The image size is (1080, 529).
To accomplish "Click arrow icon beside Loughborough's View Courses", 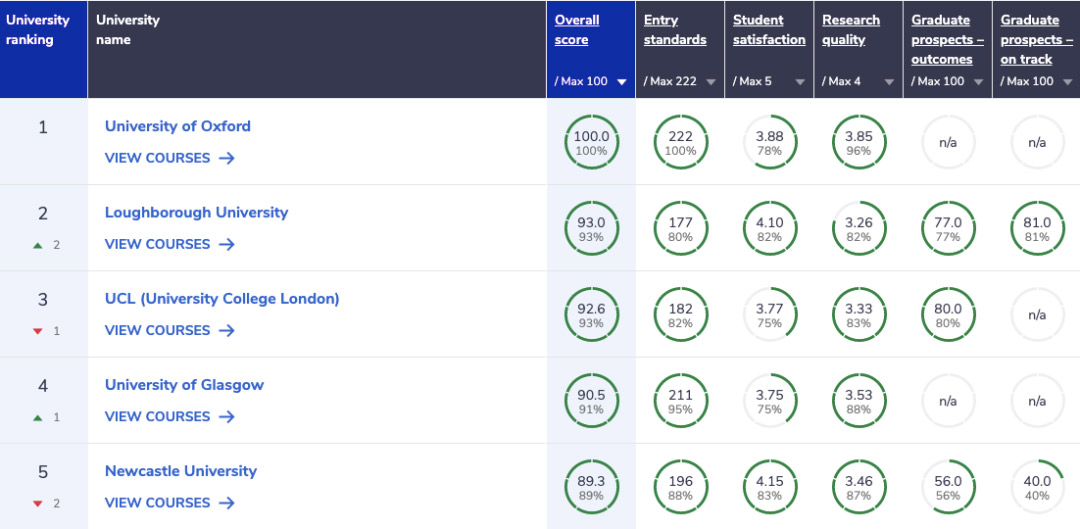I will [x=226, y=244].
